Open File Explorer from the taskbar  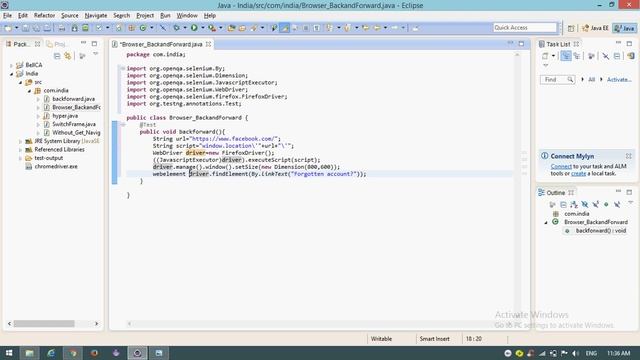coord(29,353)
